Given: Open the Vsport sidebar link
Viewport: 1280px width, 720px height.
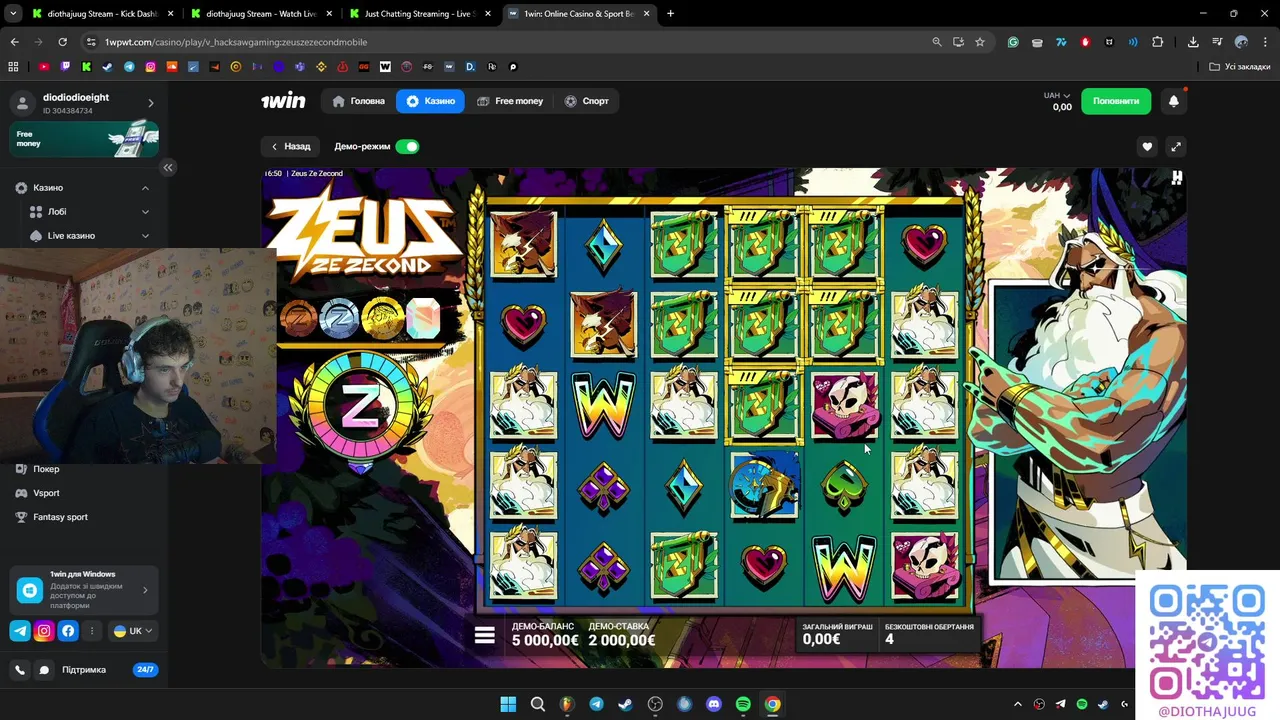Looking at the screenshot, I should (46, 493).
